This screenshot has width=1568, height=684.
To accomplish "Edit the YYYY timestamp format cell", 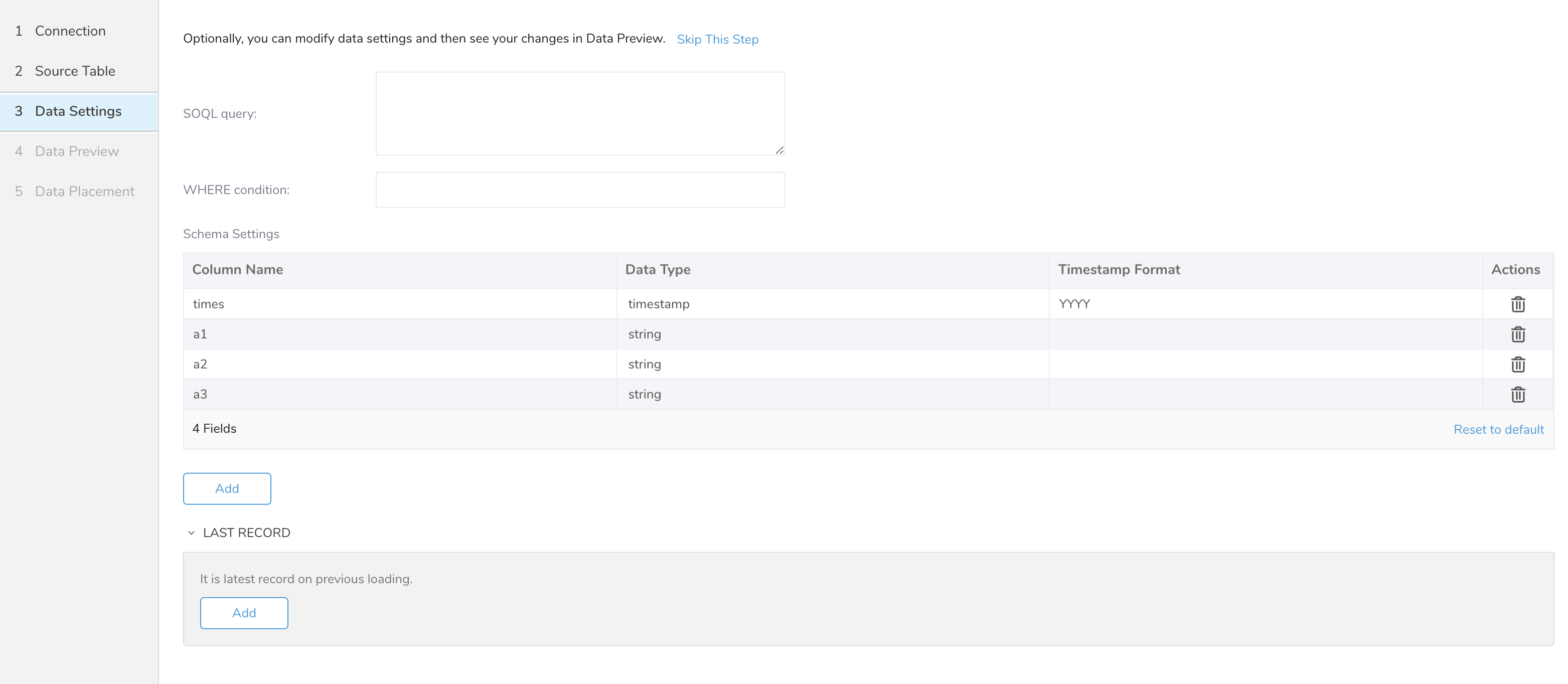I will click(x=1265, y=304).
